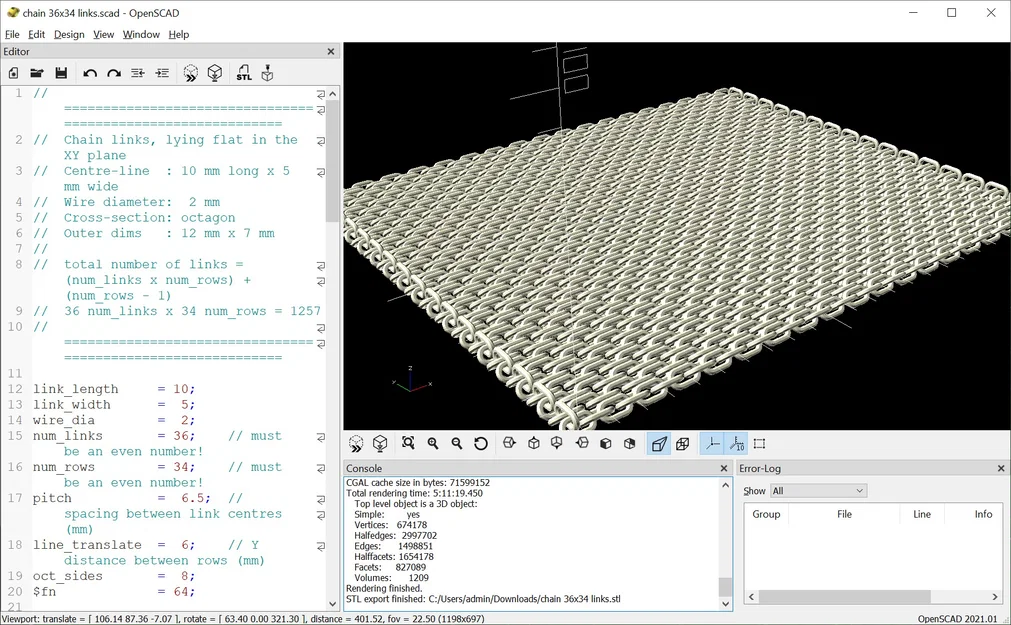The height and width of the screenshot is (625, 1011).
Task: Click the Send to 3D printer icon
Action: coord(267,73)
